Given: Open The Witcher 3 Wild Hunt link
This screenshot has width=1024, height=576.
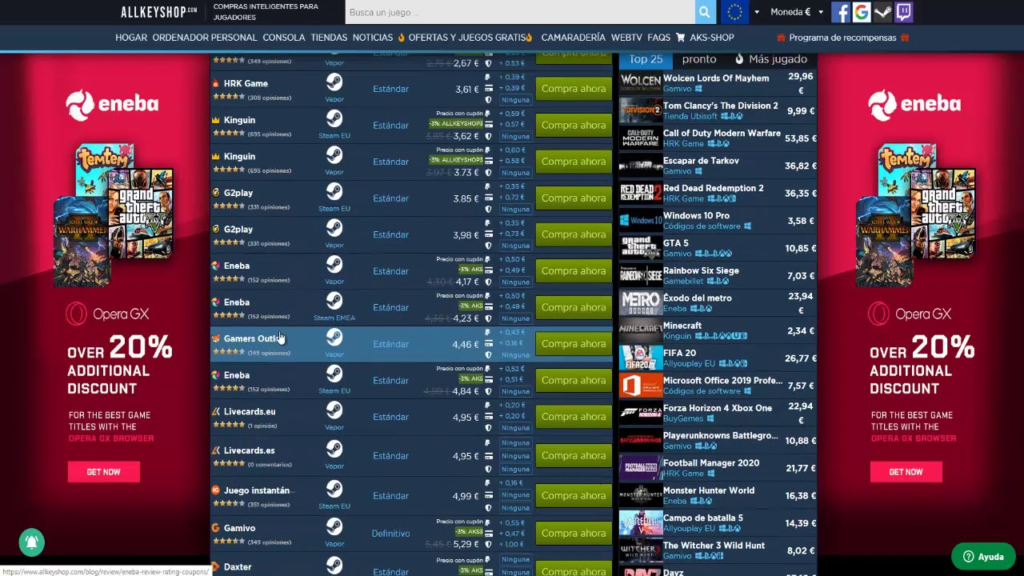Looking at the screenshot, I should (714, 545).
